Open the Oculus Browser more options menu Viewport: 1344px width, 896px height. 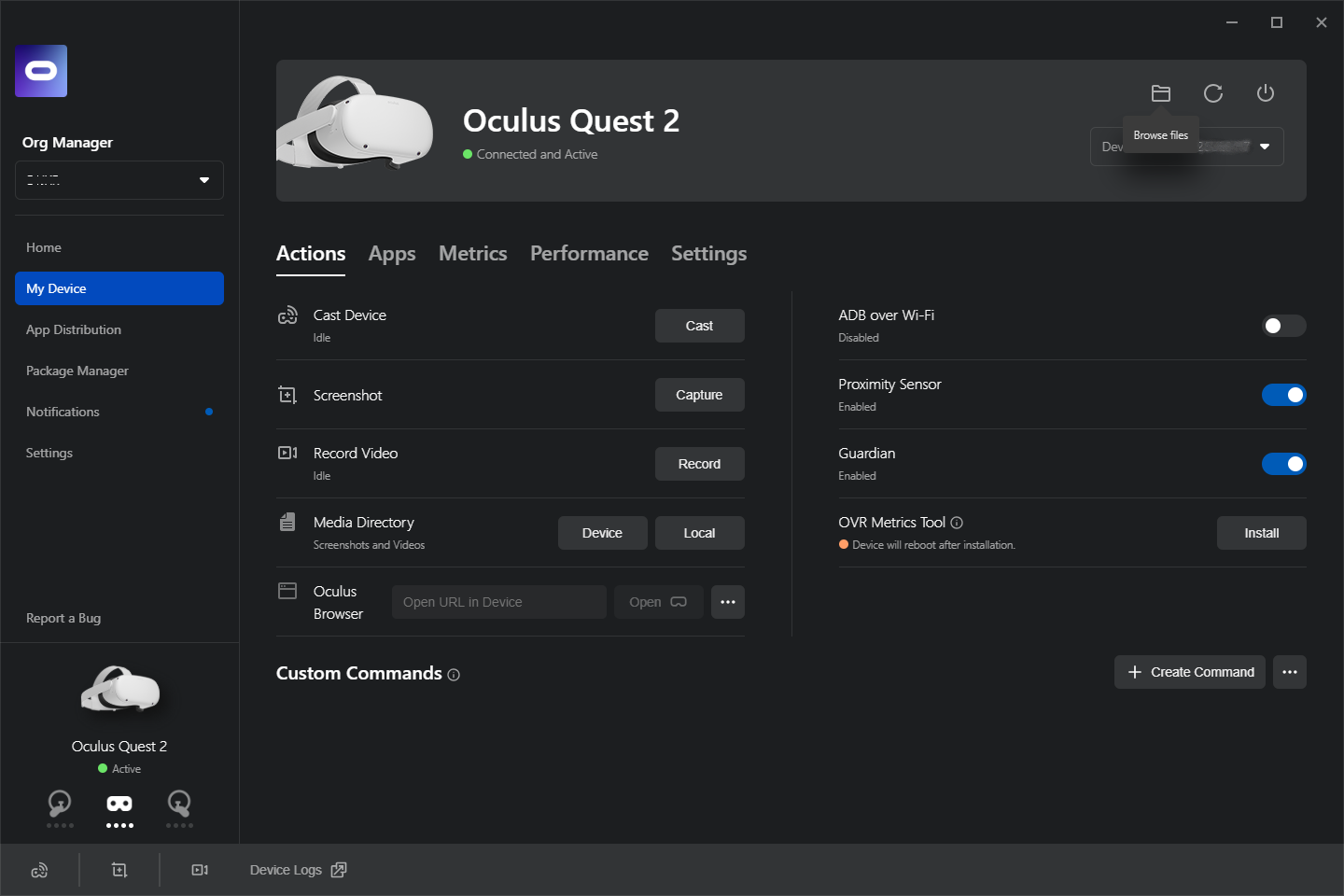click(728, 602)
